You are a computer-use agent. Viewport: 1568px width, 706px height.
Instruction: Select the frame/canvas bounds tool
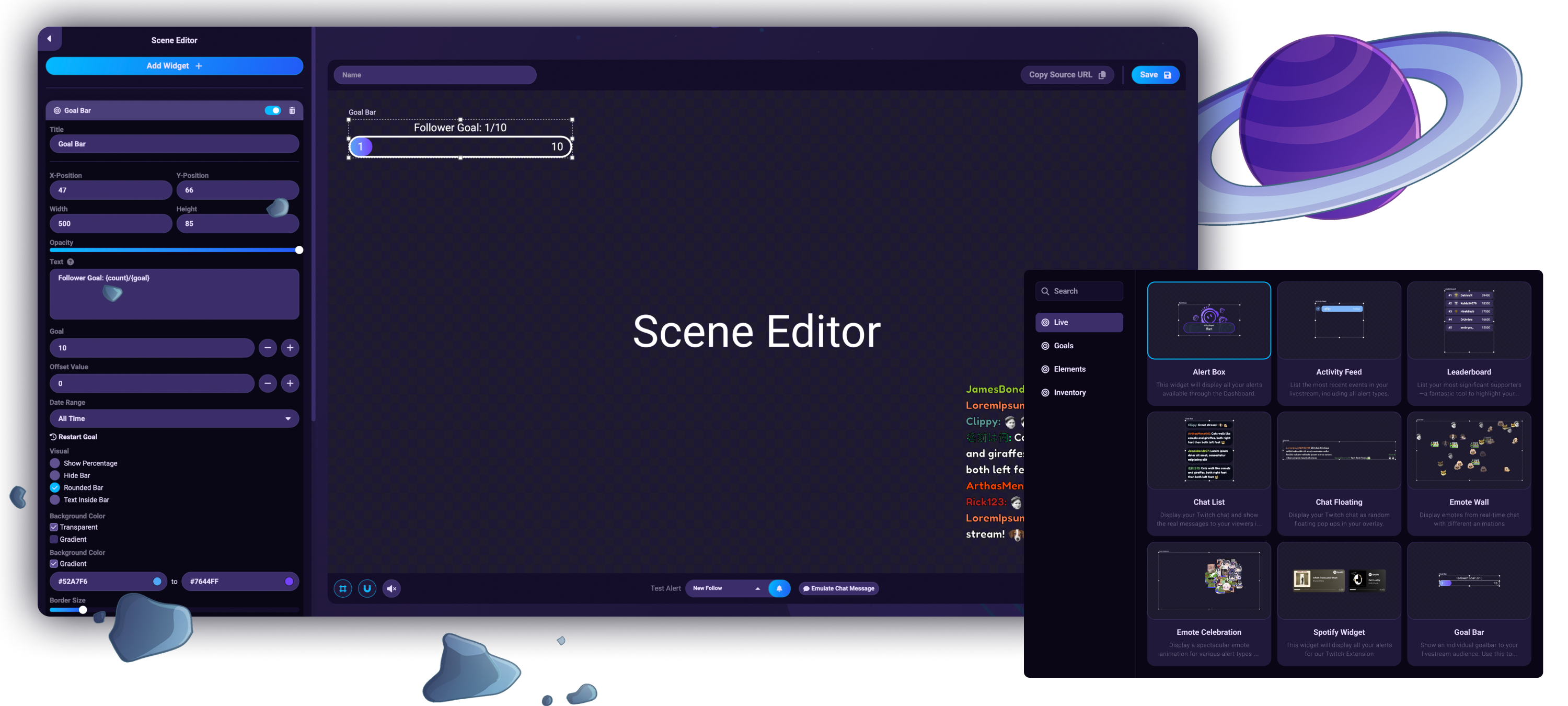(342, 588)
